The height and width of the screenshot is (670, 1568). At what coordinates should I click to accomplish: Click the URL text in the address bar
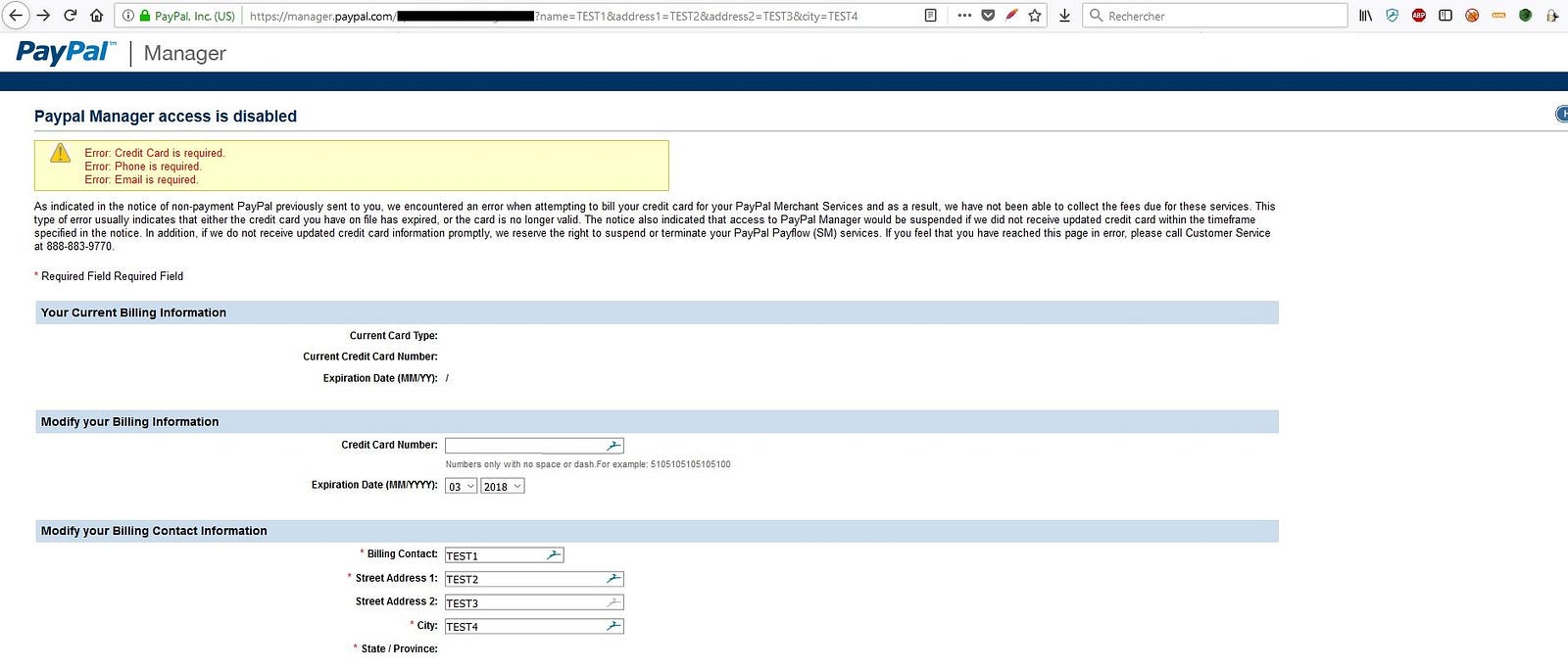click(554, 16)
